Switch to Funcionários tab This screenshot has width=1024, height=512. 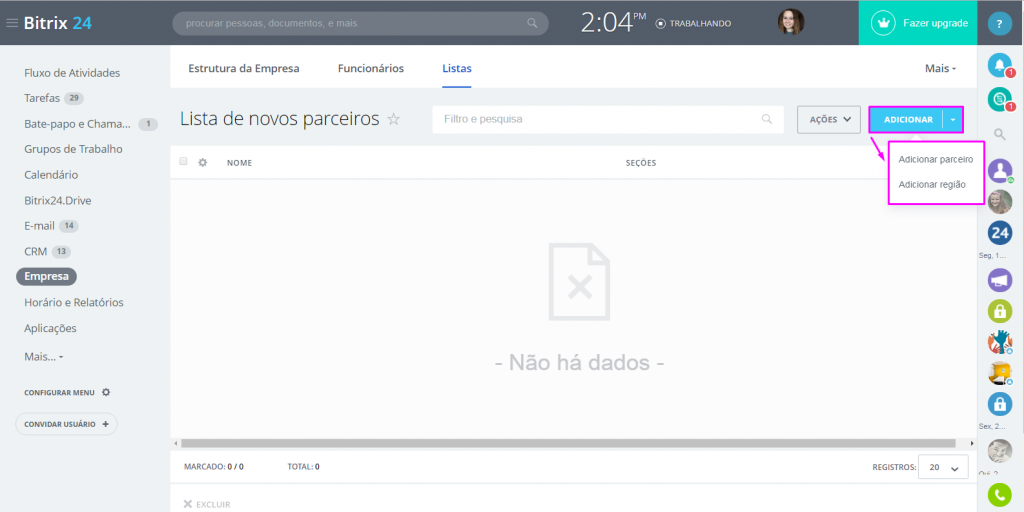pyautogui.click(x=371, y=68)
